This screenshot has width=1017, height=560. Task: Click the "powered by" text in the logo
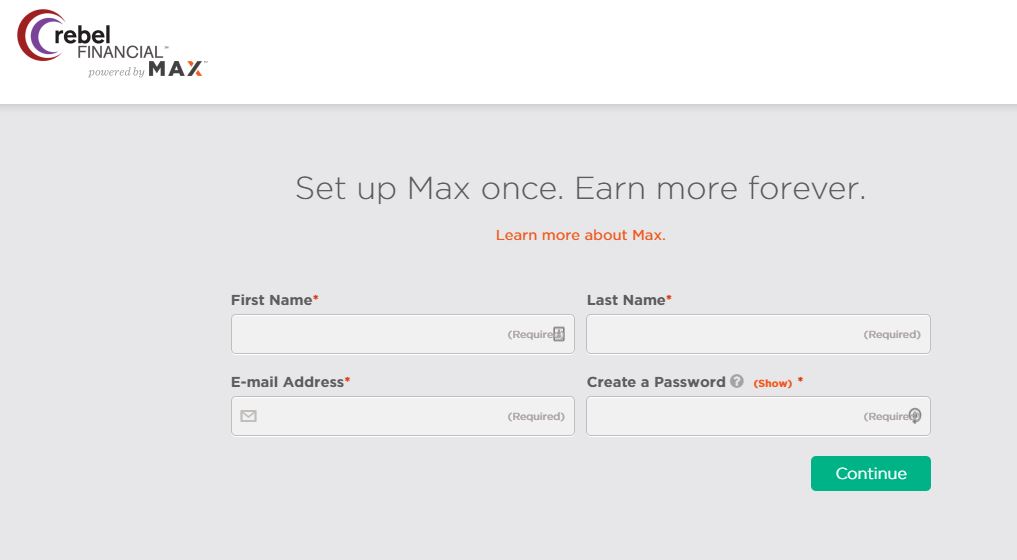116,72
